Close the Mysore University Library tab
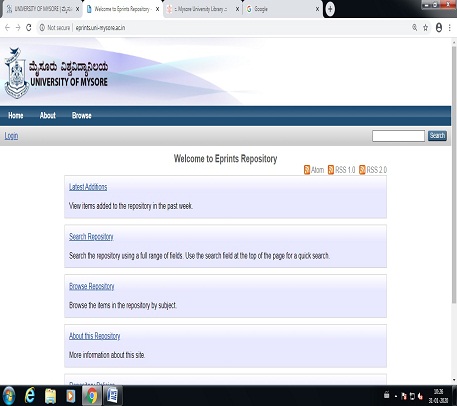This screenshot has height=406, width=457. pos(237,9)
